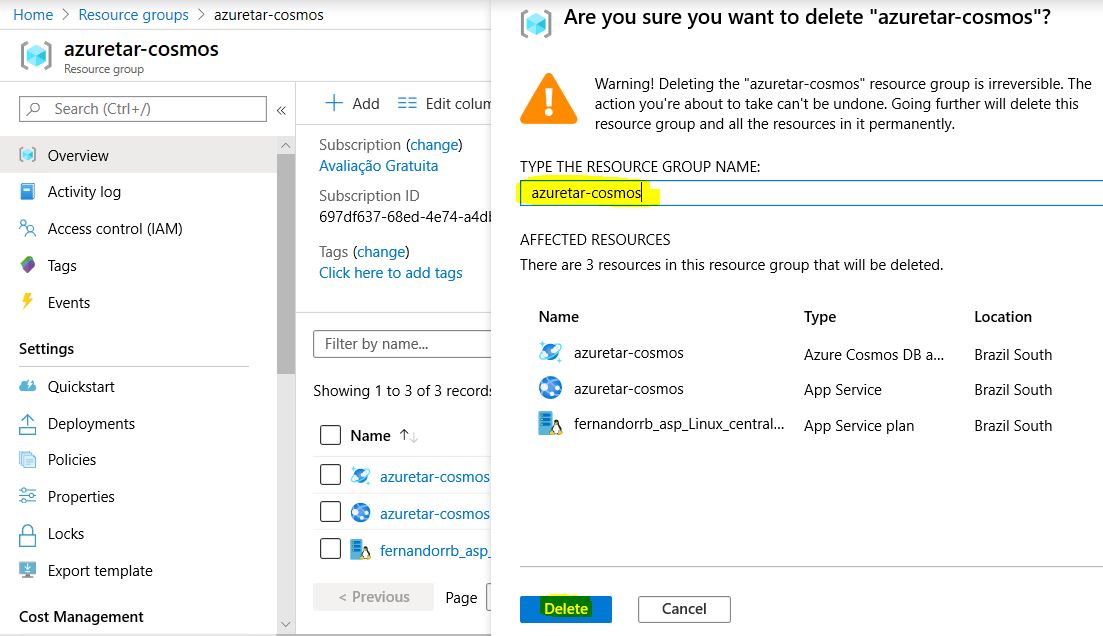Open Resource groups breadcrumb link
Image resolution: width=1103 pixels, height=636 pixels.
tap(134, 15)
